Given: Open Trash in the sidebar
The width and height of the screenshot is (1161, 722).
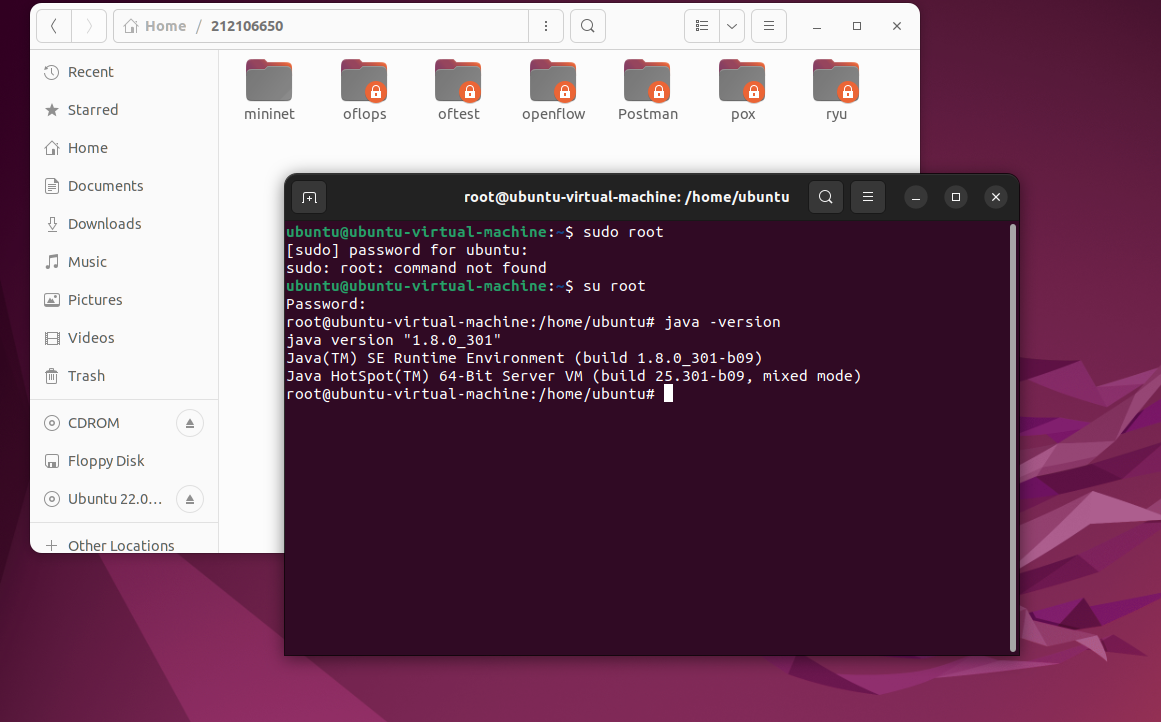Looking at the screenshot, I should pos(124,376).
